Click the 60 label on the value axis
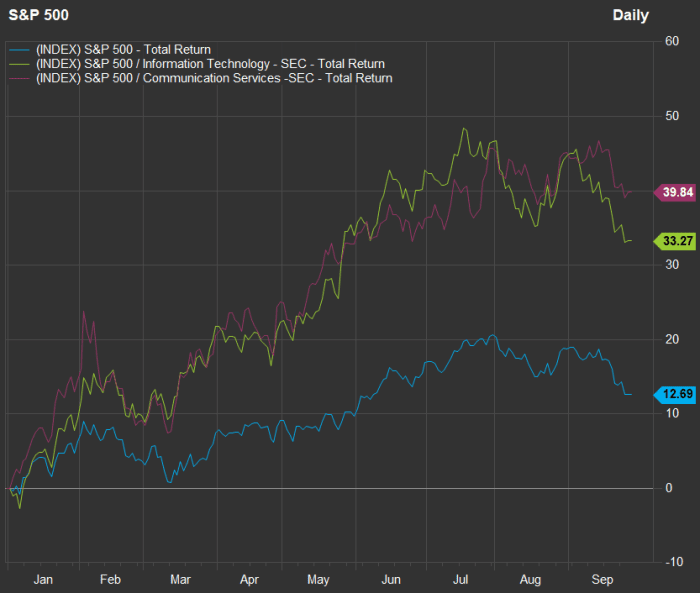This screenshot has height=593, width=700. [671, 41]
